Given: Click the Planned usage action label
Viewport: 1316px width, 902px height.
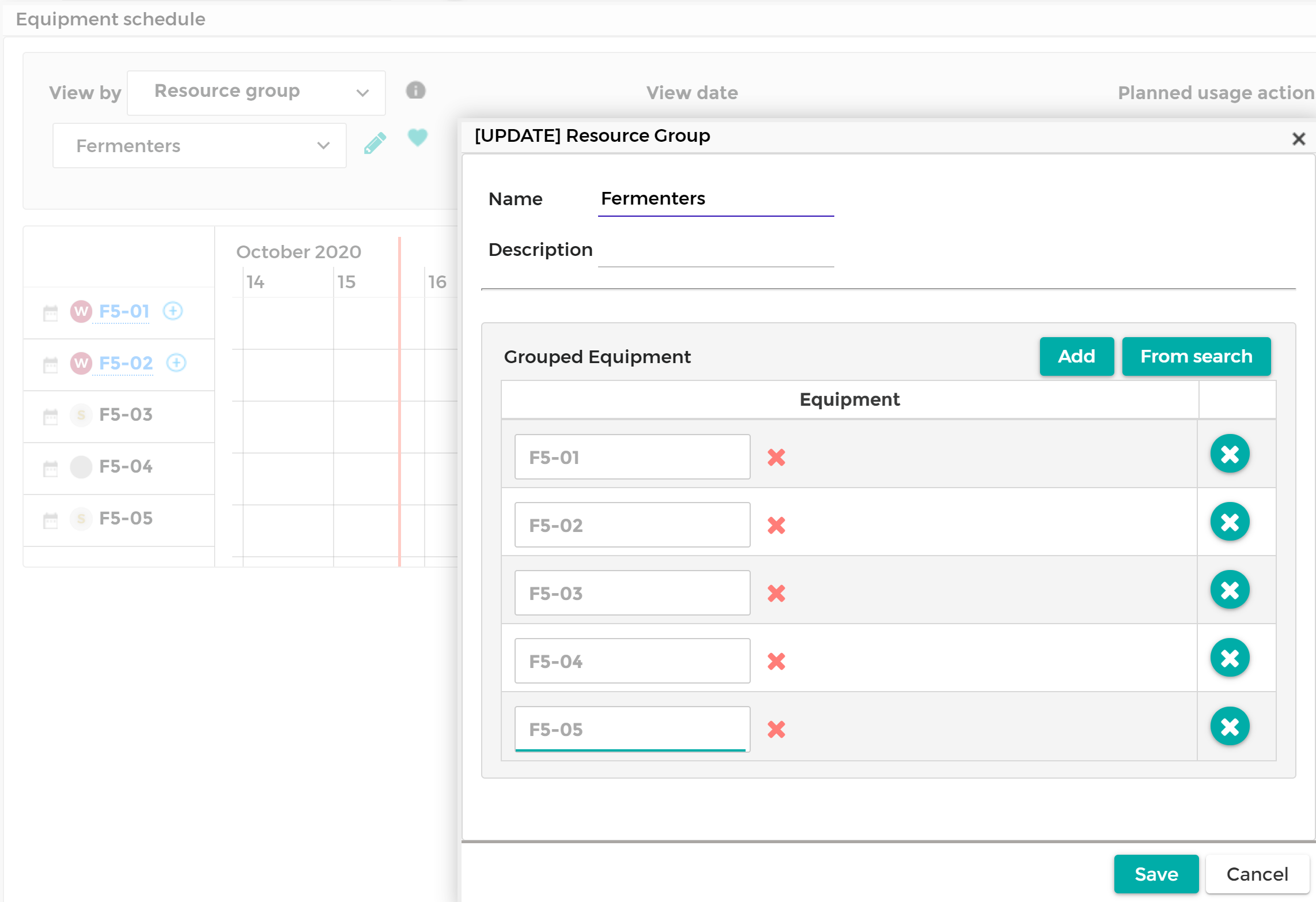Looking at the screenshot, I should 1216,93.
